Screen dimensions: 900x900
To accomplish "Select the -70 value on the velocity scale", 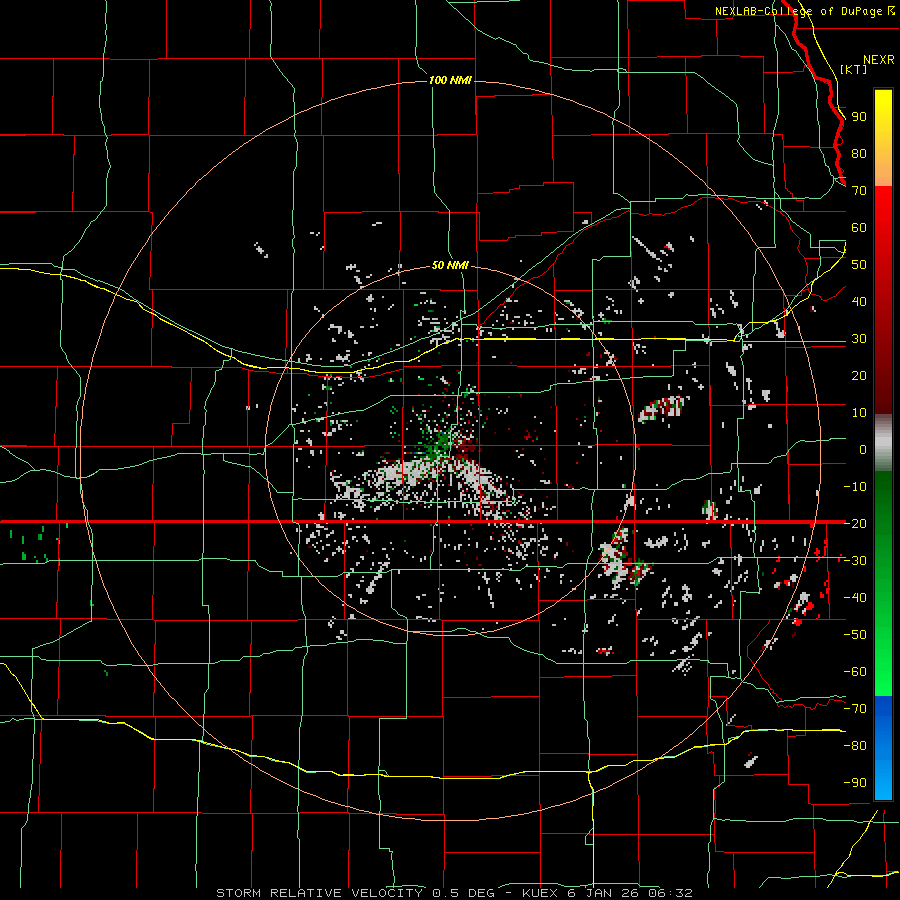I will coord(855,709).
